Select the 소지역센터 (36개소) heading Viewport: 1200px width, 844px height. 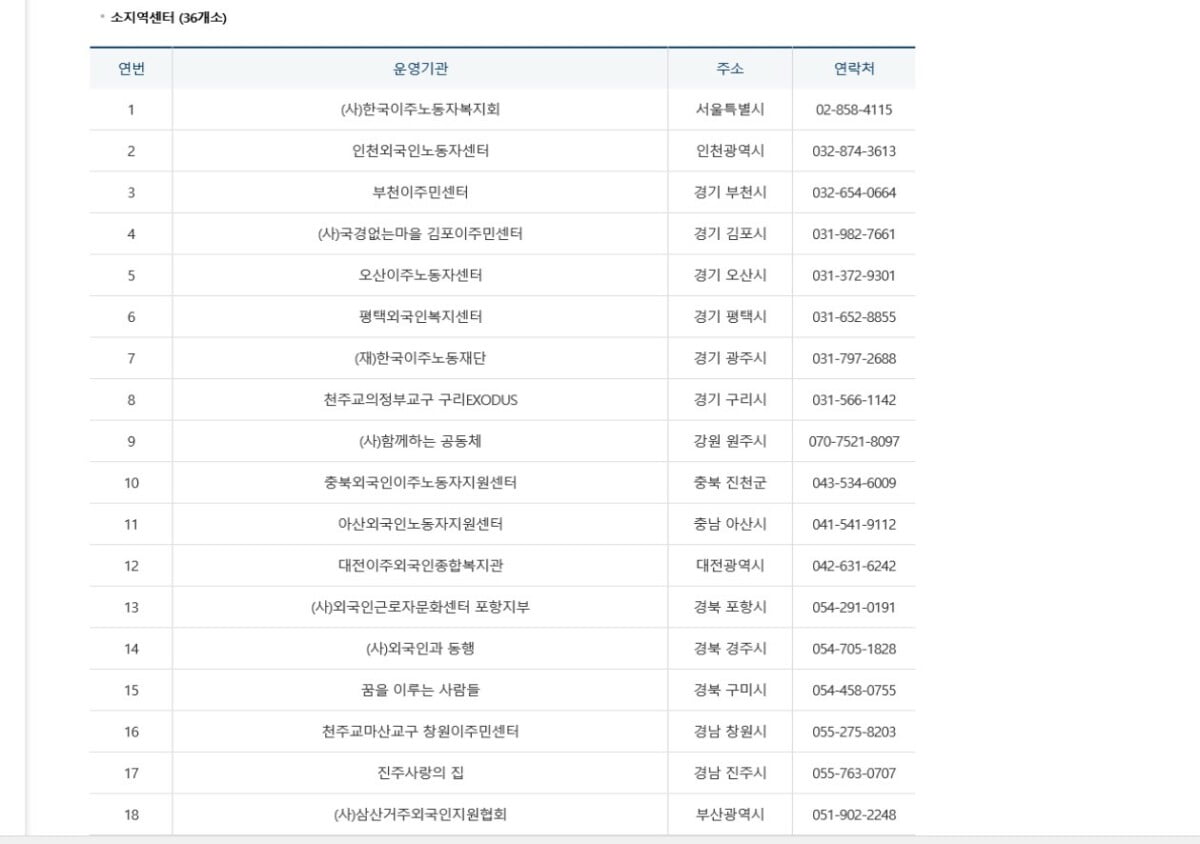click(168, 17)
